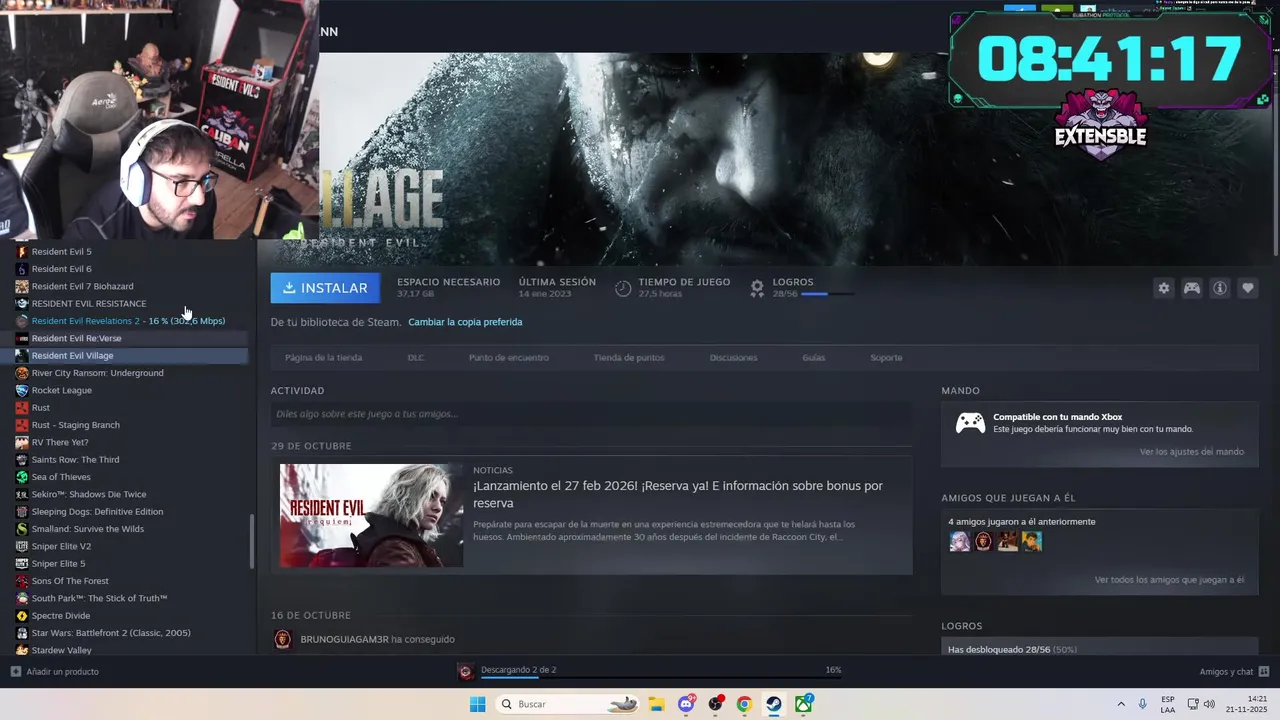The width and height of the screenshot is (1280, 720).
Task: Click Añadir un producto text
Action: (62, 671)
